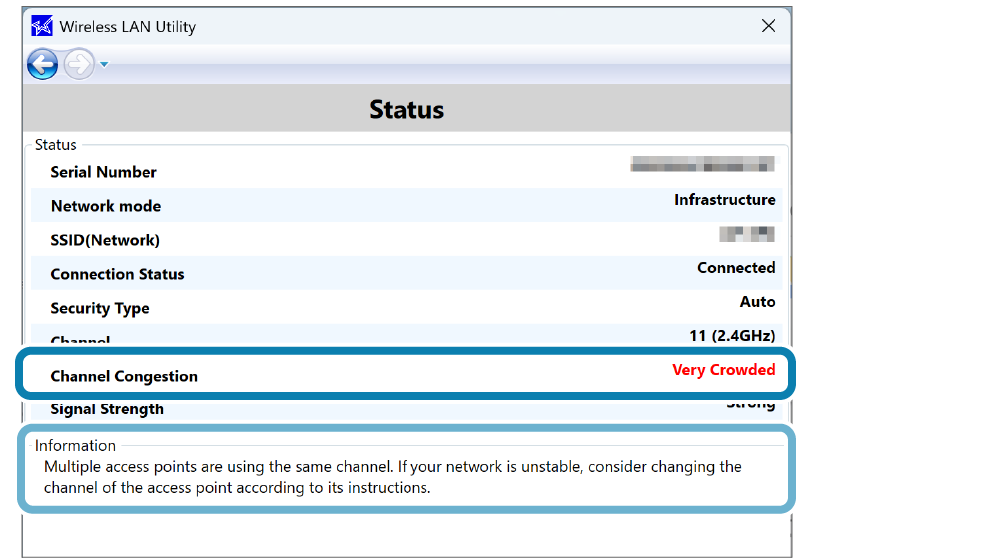The image size is (1001, 558).
Task: Click the blurred SSID value
Action: click(746, 234)
